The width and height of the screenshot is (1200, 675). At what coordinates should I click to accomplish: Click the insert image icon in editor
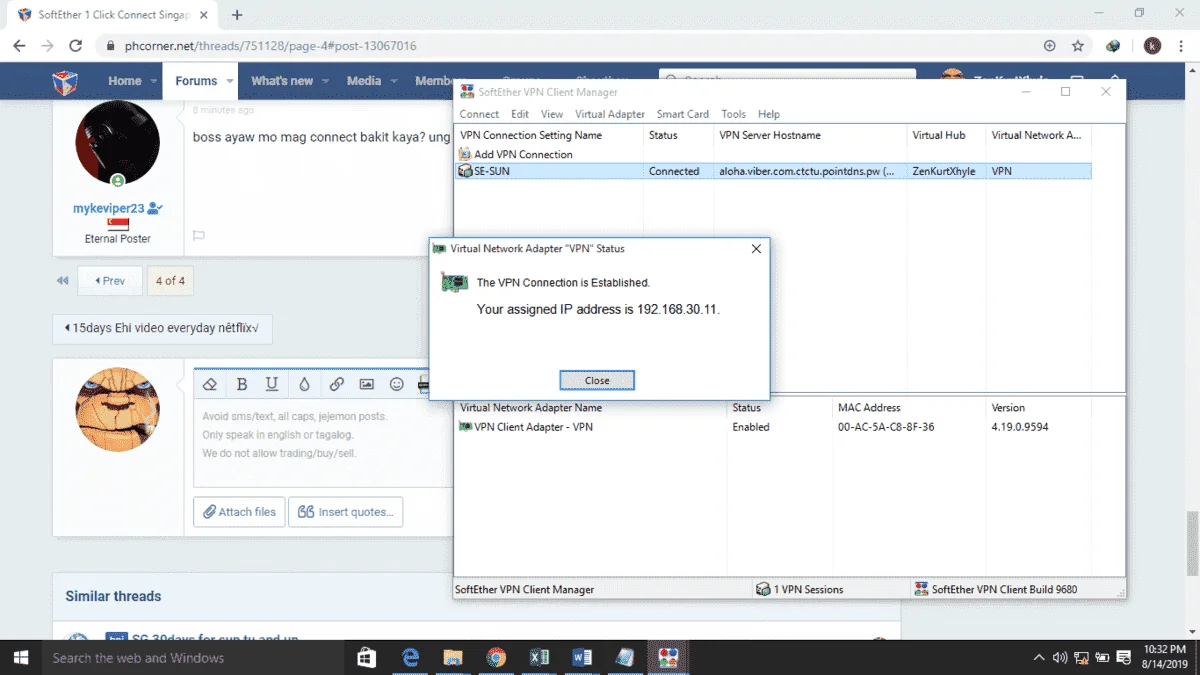367,384
